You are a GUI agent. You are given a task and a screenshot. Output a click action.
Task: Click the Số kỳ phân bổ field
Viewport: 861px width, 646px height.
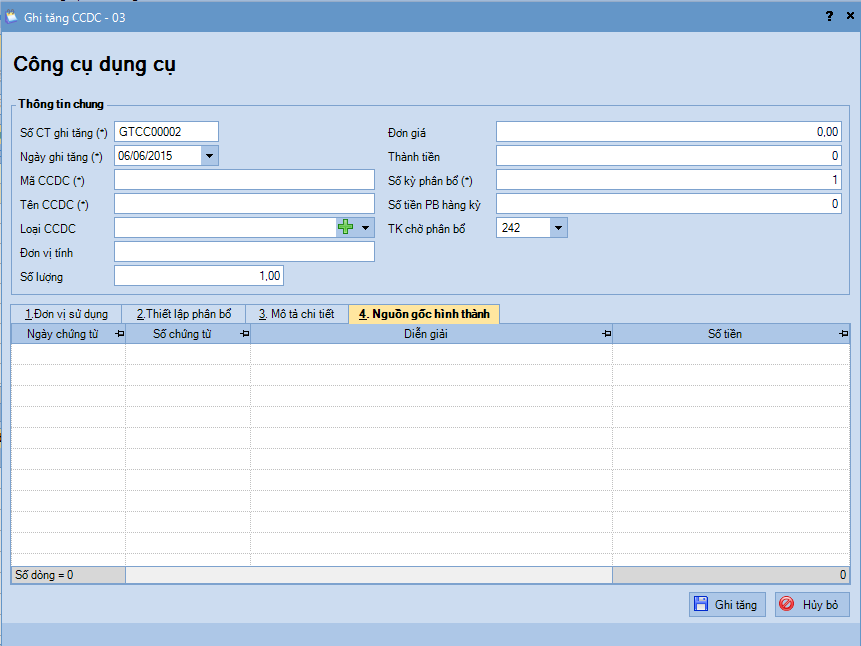[669, 180]
